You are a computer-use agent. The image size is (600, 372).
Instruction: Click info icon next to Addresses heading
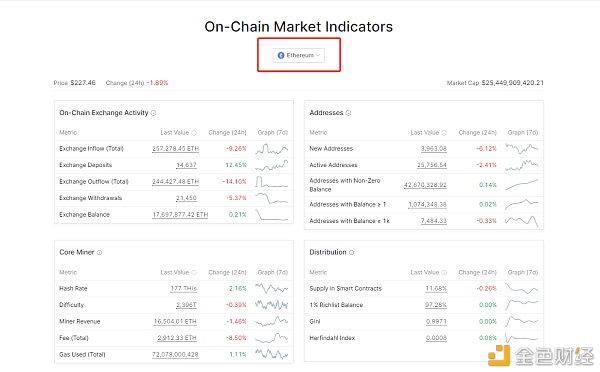(348, 113)
